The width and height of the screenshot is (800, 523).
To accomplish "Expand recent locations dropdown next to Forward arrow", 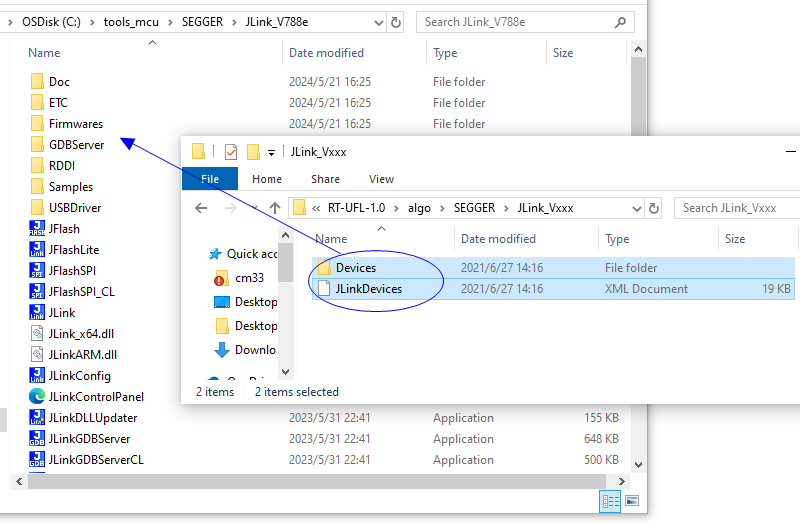I will point(254,208).
